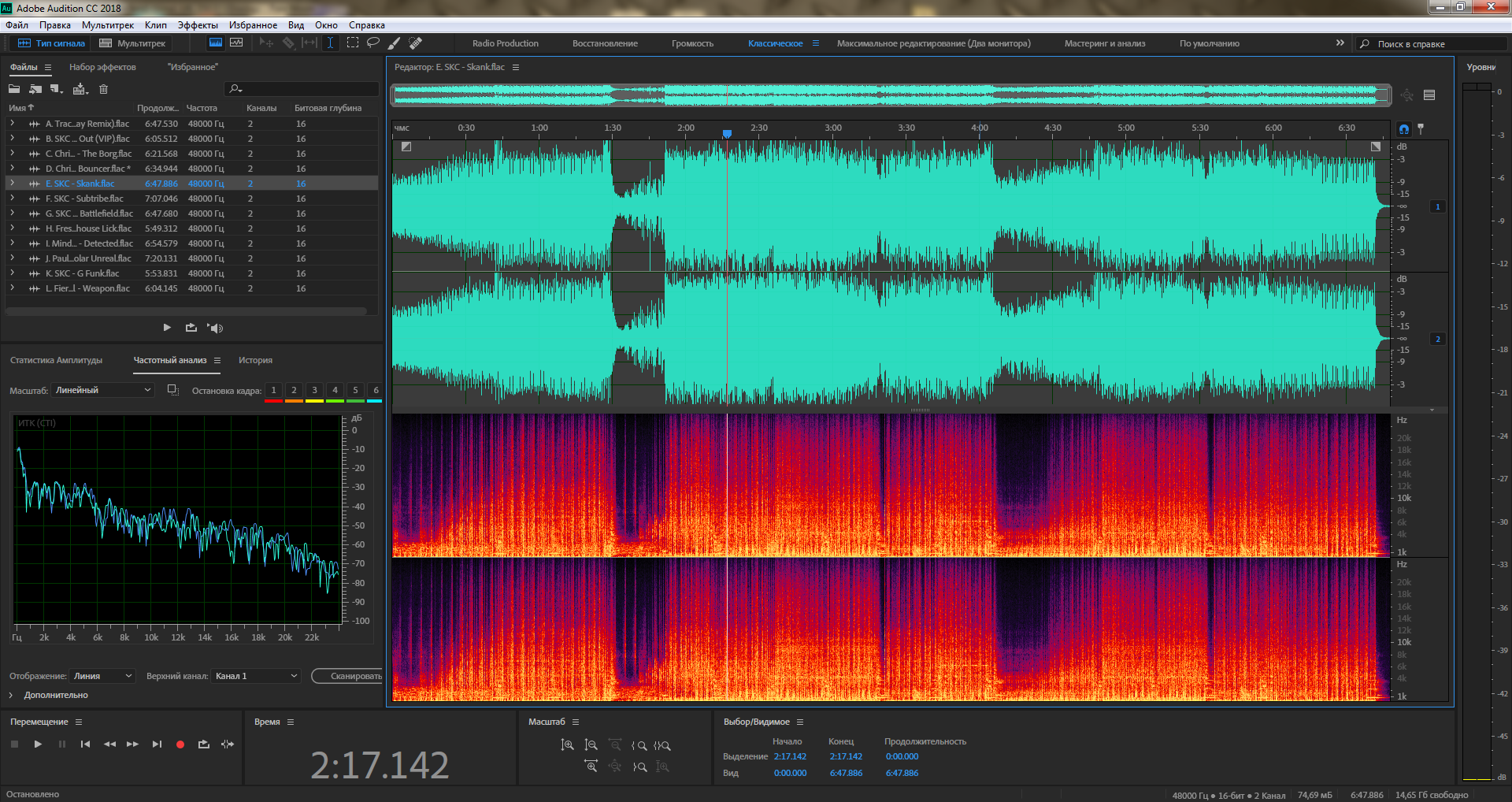Click the Open File folder icon
The image size is (1512, 802).
click(x=14, y=89)
